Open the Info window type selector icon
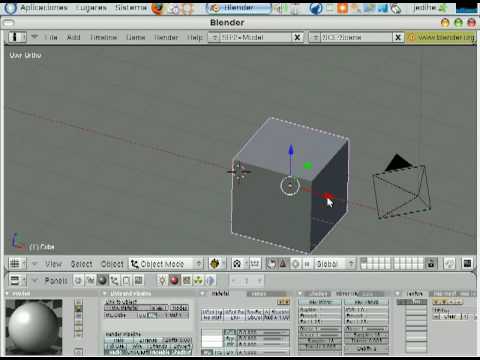Viewport: 480px width, 360px height. [17, 37]
